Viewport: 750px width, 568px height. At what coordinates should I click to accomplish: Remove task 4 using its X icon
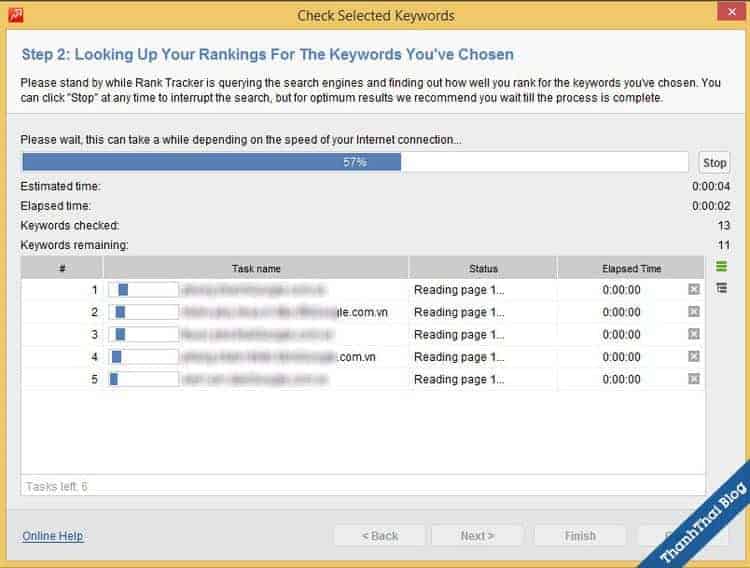coord(693,357)
